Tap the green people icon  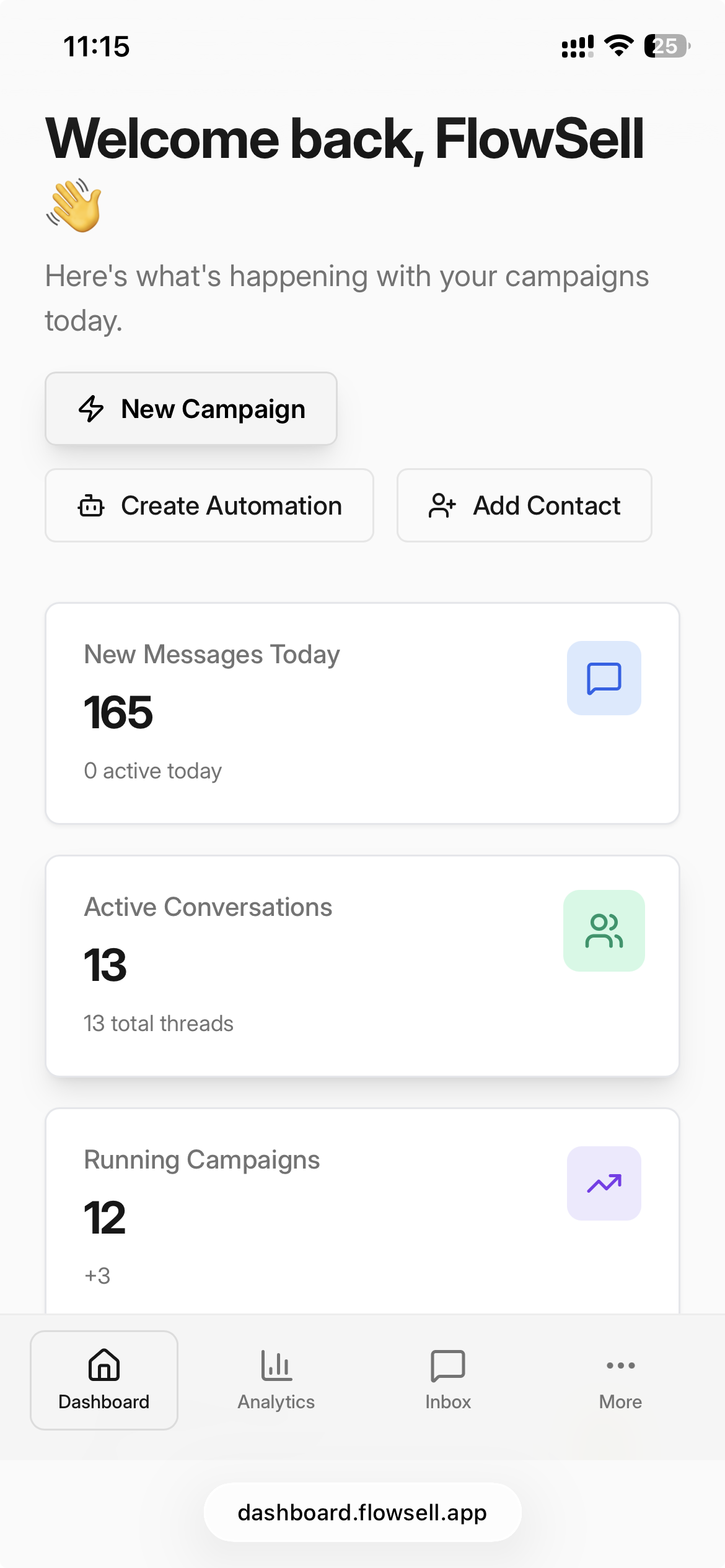point(604,931)
